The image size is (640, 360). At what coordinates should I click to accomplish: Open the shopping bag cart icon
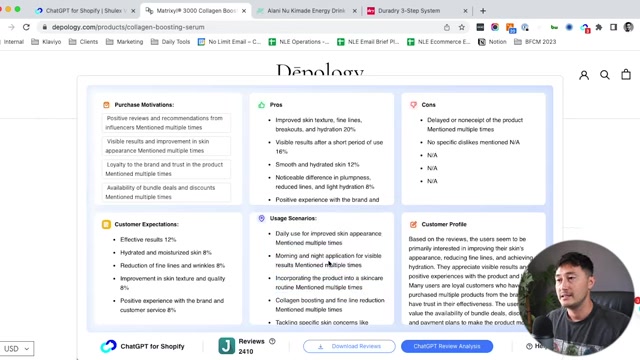pyautogui.click(x=626, y=74)
